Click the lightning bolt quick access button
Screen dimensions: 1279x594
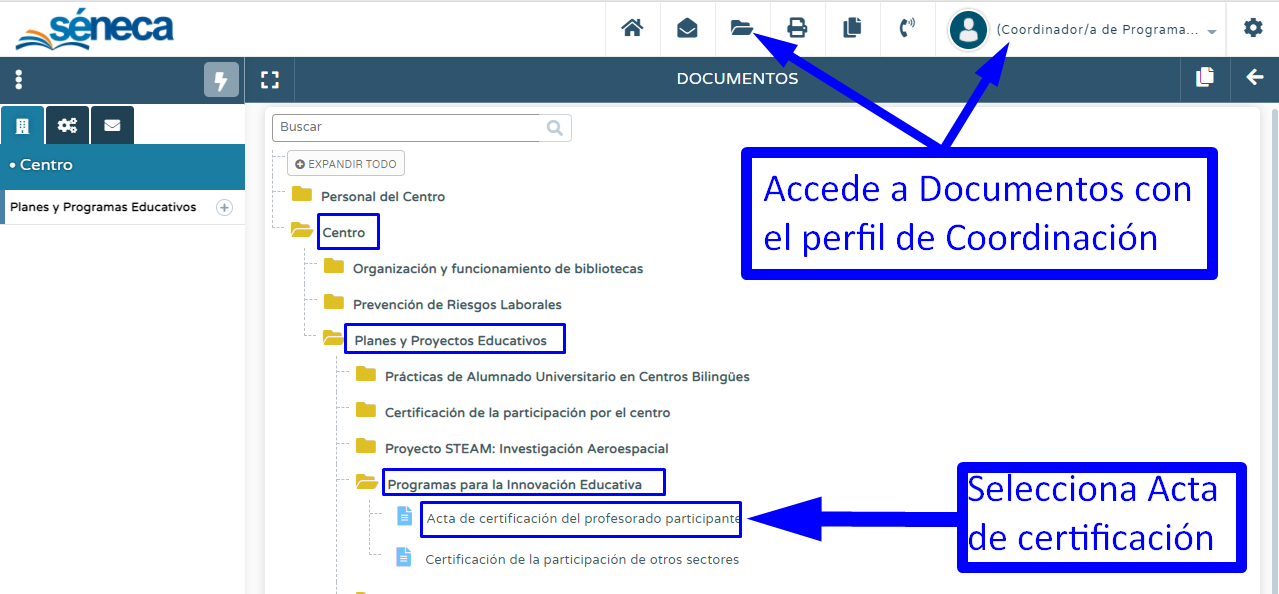click(221, 80)
